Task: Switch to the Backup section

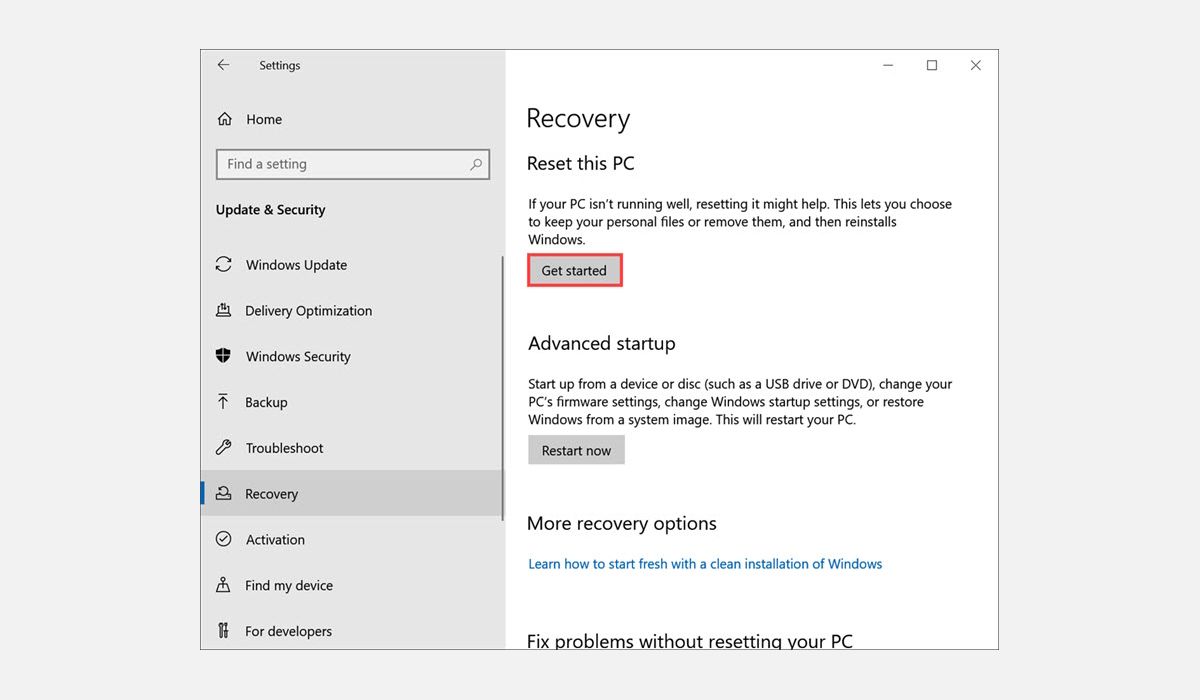Action: 268,402
